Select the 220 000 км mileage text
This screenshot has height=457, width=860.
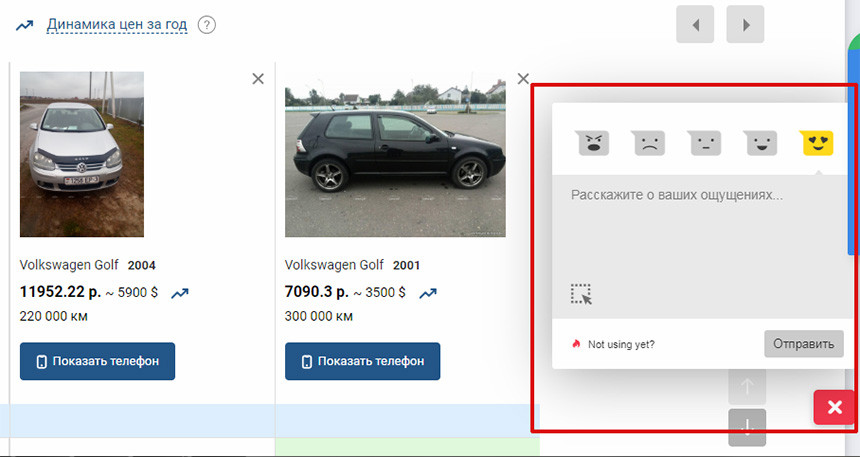(54, 317)
